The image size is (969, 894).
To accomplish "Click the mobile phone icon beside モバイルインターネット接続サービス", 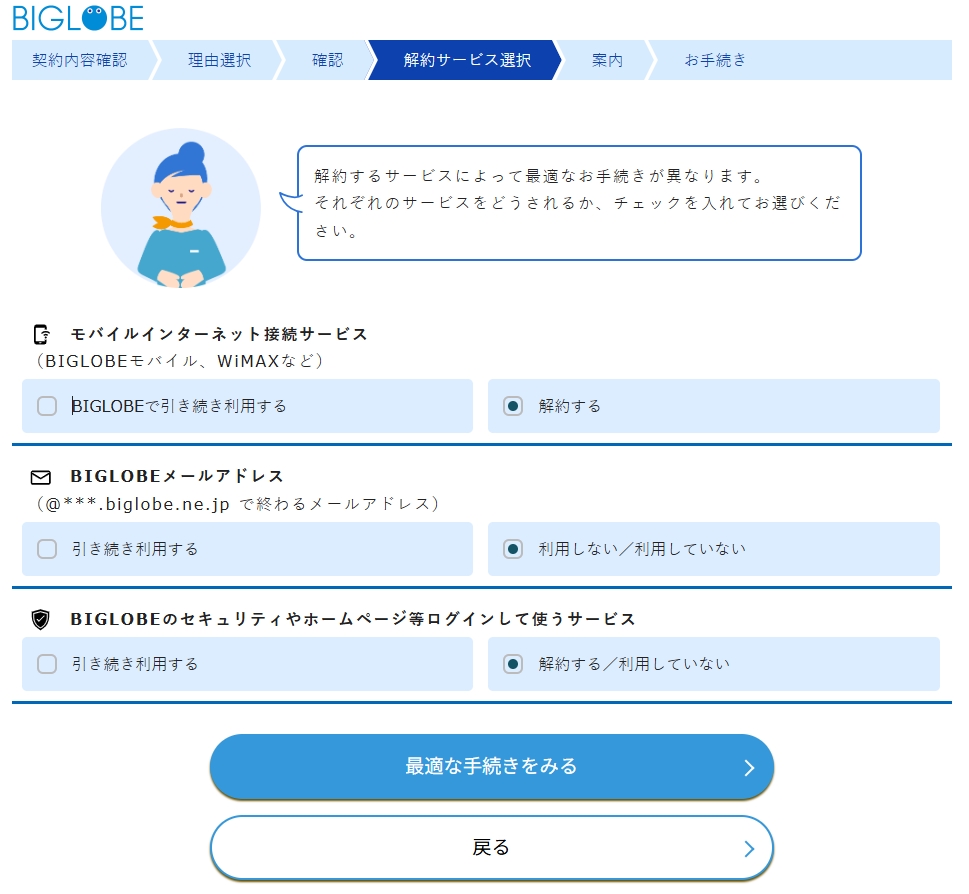I will pyautogui.click(x=41, y=334).
